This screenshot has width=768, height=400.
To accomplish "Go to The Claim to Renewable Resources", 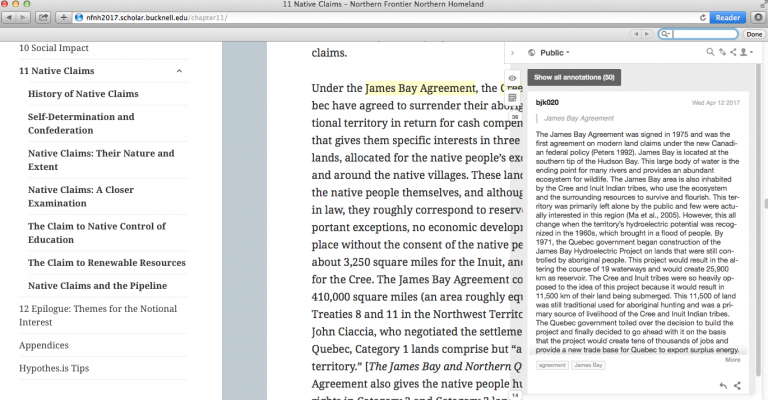I will click(106, 262).
